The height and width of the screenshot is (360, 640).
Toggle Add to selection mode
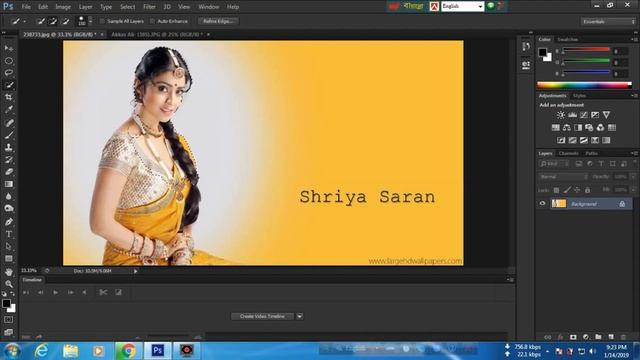[x=53, y=21]
